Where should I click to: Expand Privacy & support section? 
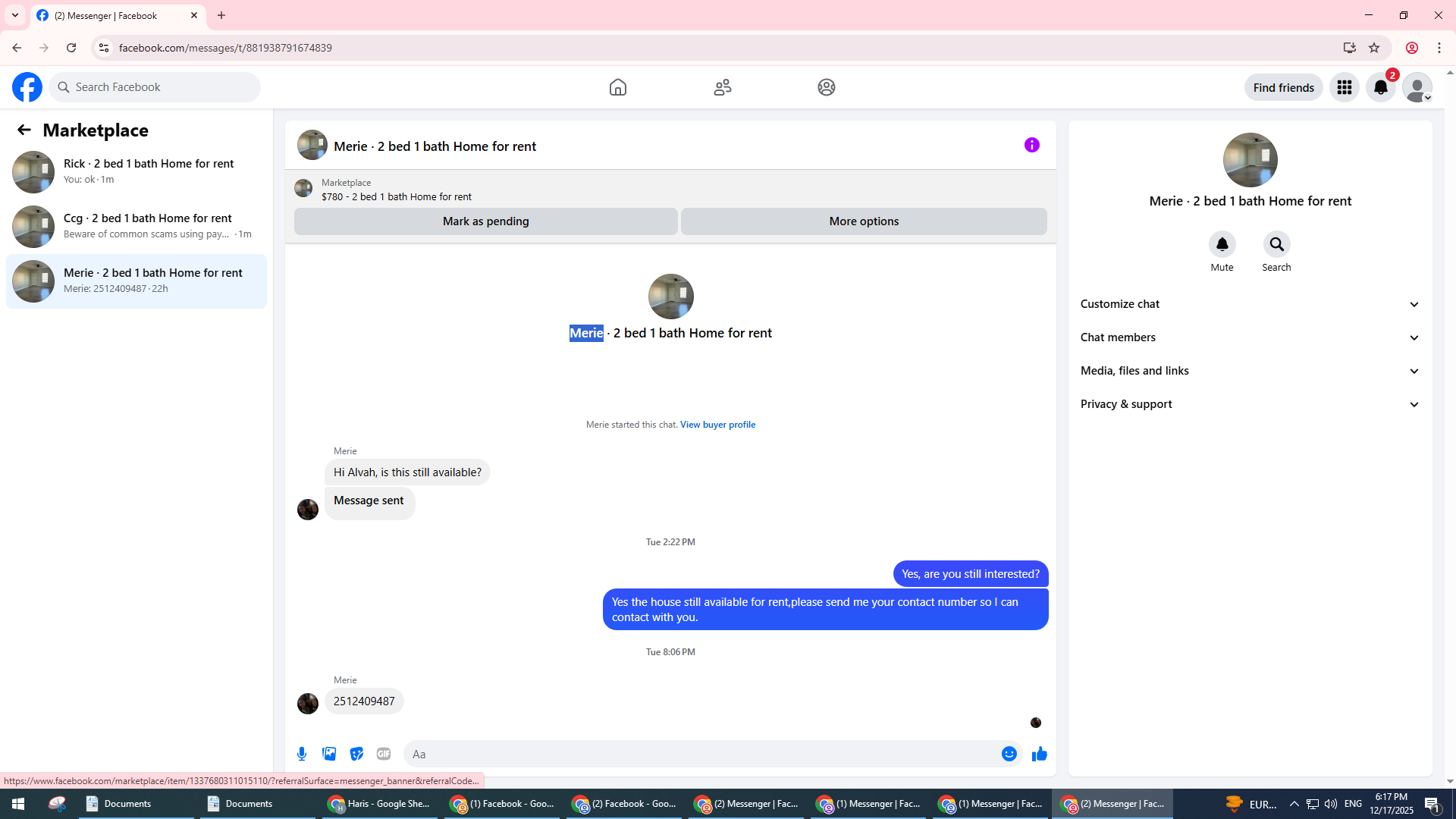click(1249, 404)
